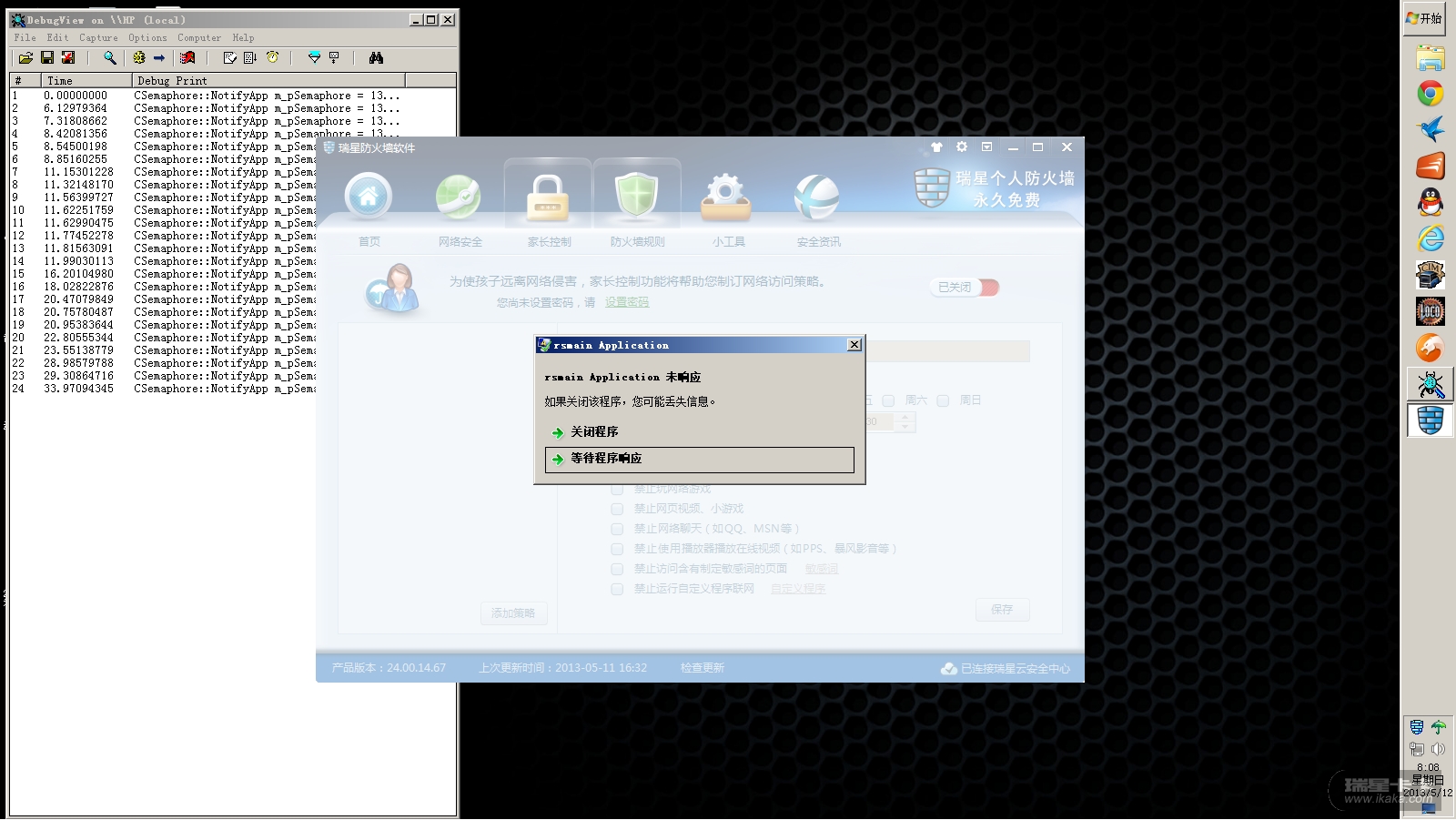1456x820 pixels.
Task: Click 等待程序响应 in the dialog
Action: pos(699,459)
